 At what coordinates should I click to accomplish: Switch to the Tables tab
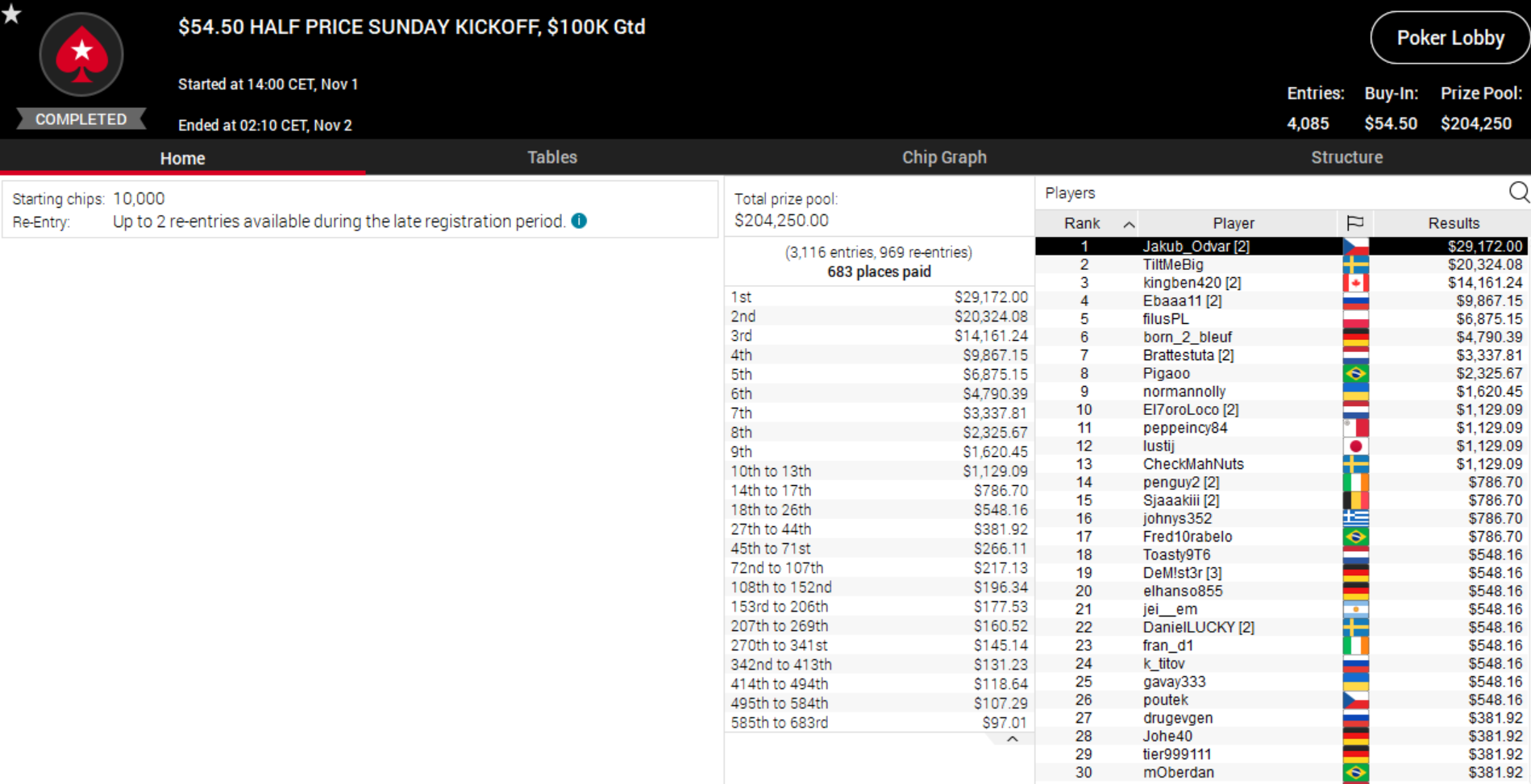(x=551, y=157)
